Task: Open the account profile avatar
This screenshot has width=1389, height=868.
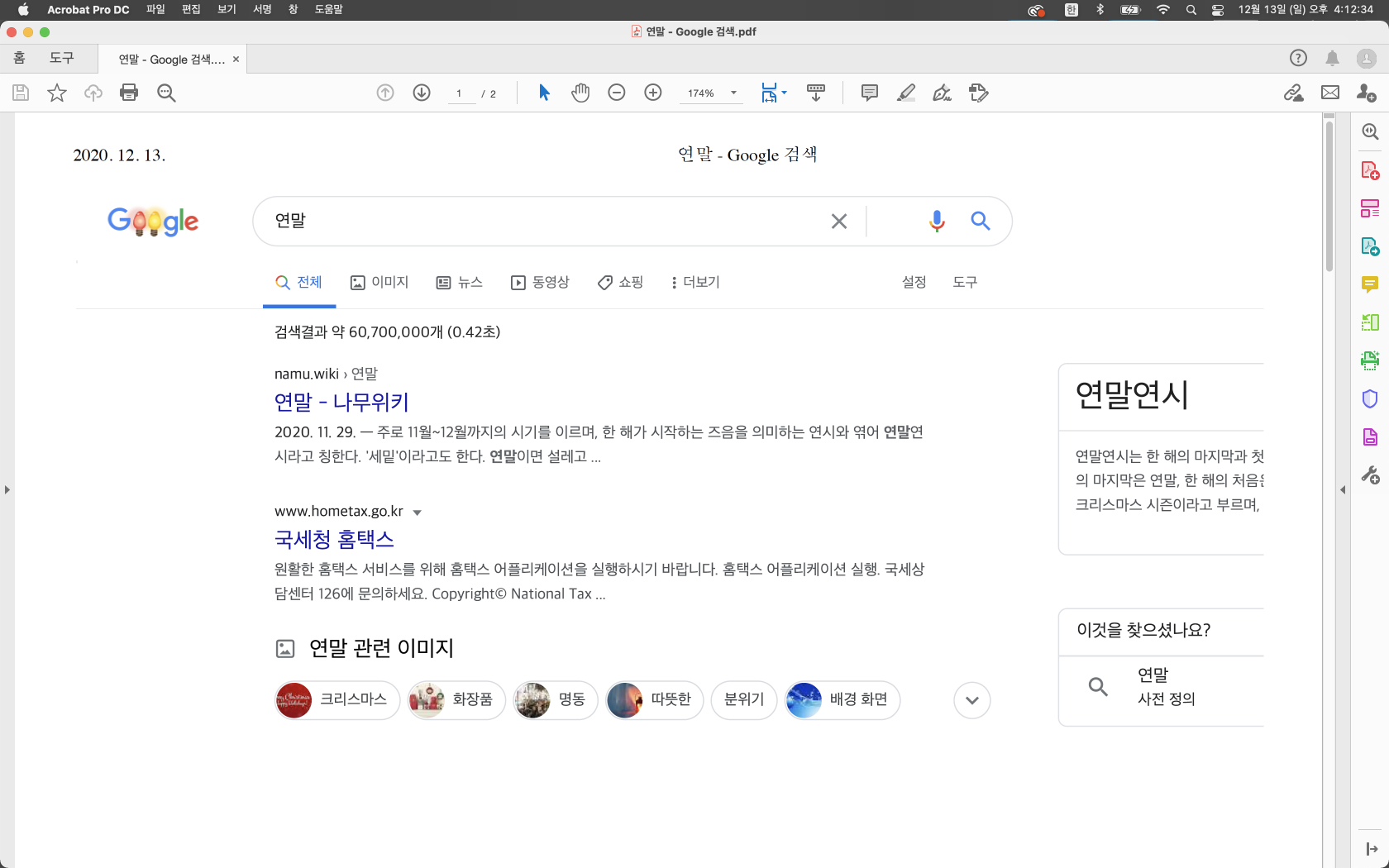Action: click(1367, 59)
